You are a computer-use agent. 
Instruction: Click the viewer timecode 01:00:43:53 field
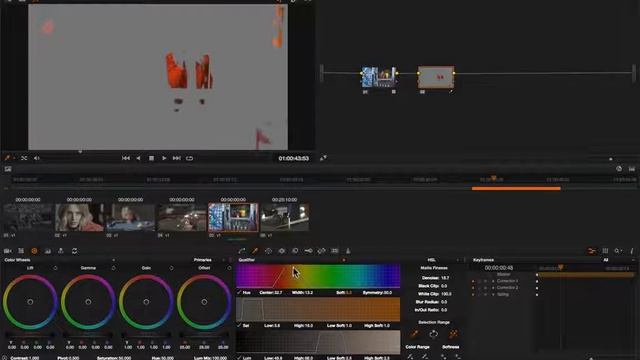[293, 158]
